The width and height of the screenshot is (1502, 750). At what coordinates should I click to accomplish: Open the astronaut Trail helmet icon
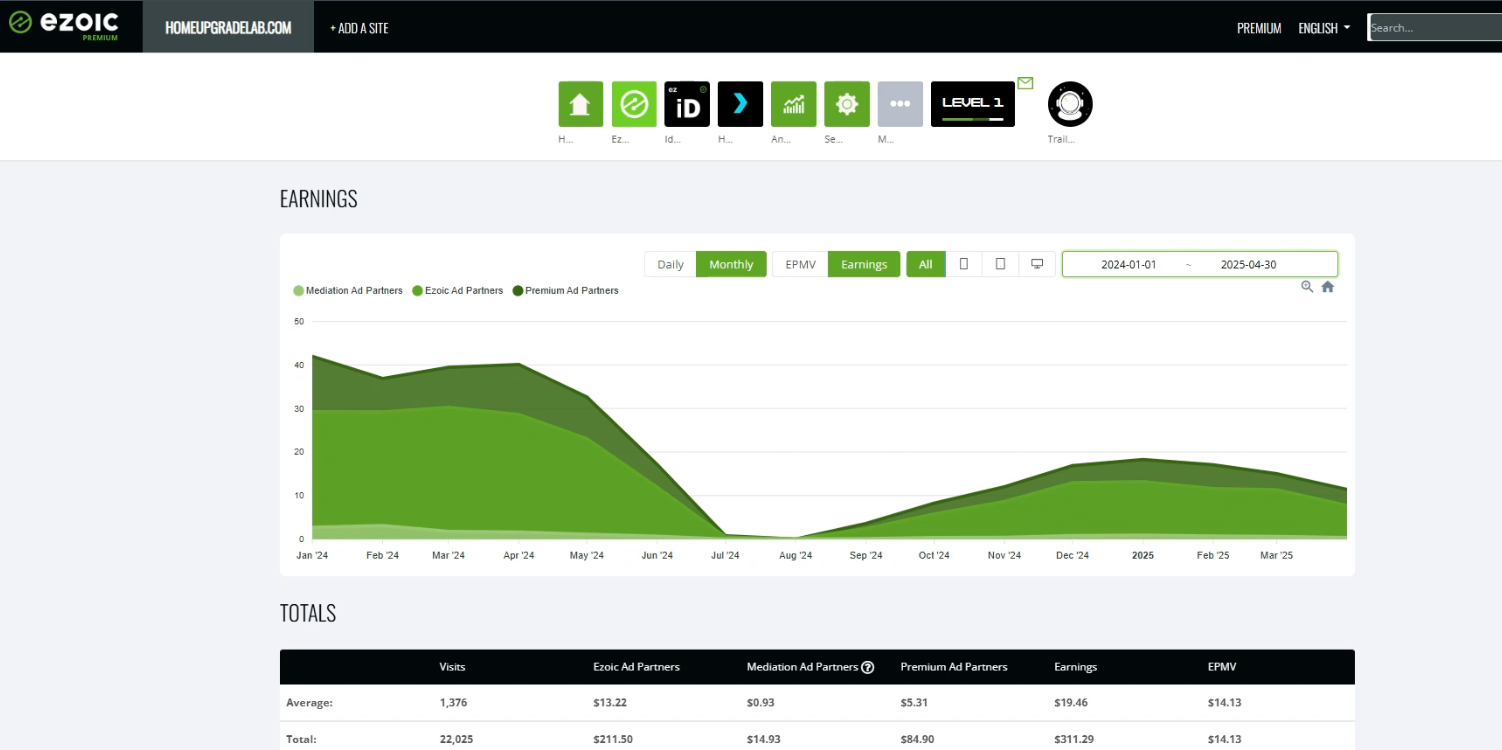[1070, 104]
